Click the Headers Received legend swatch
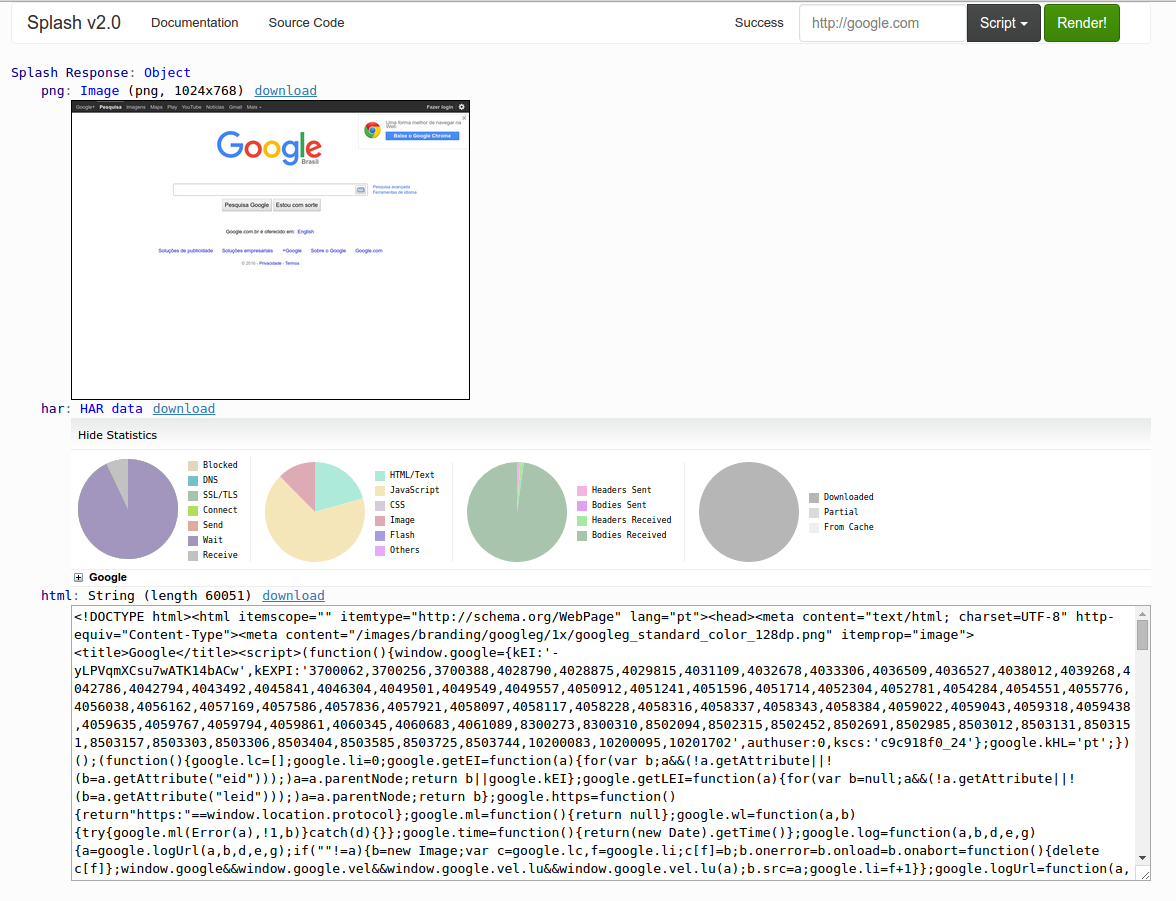 (x=581, y=520)
